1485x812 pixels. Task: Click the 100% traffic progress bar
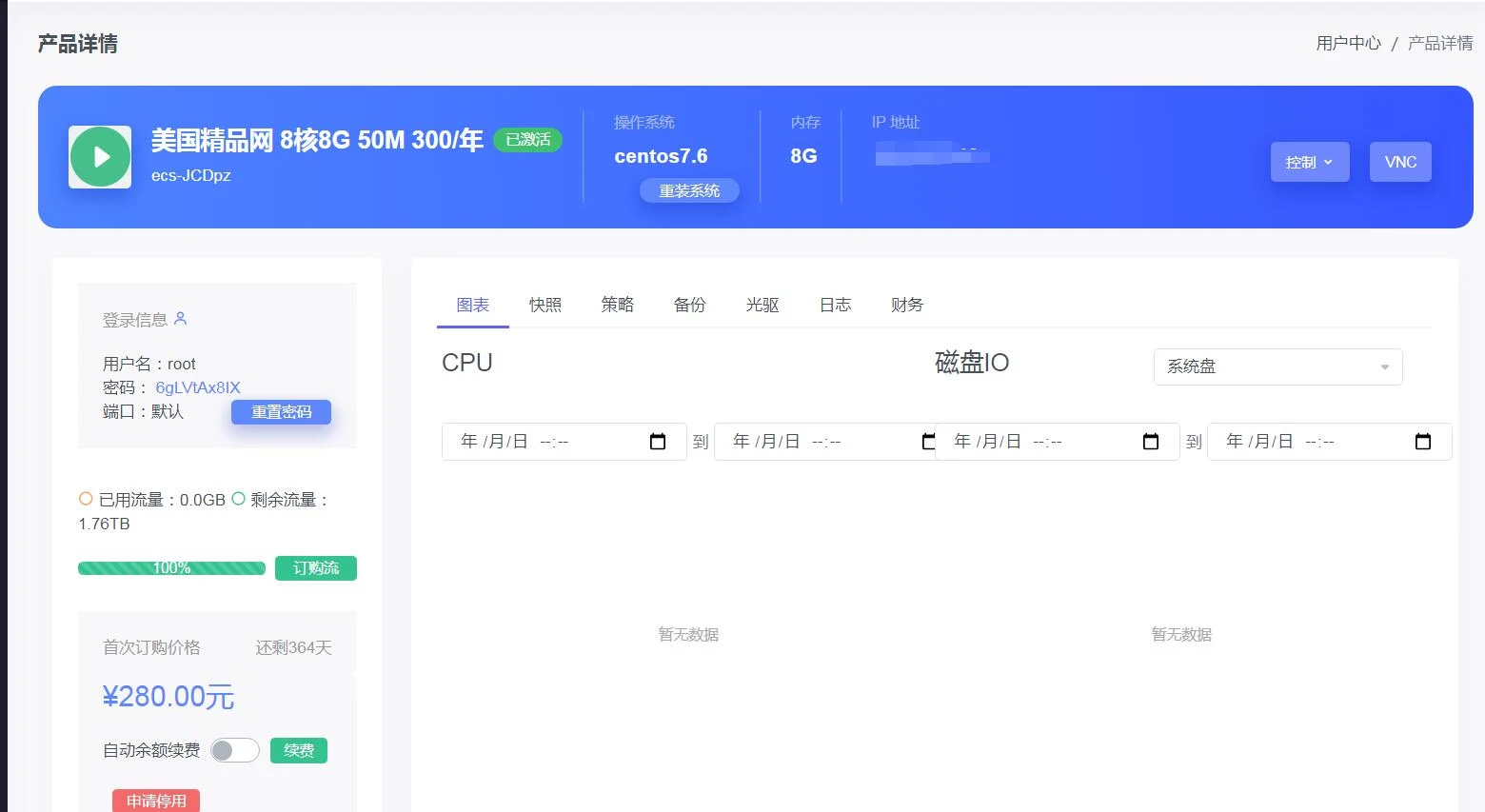[171, 568]
